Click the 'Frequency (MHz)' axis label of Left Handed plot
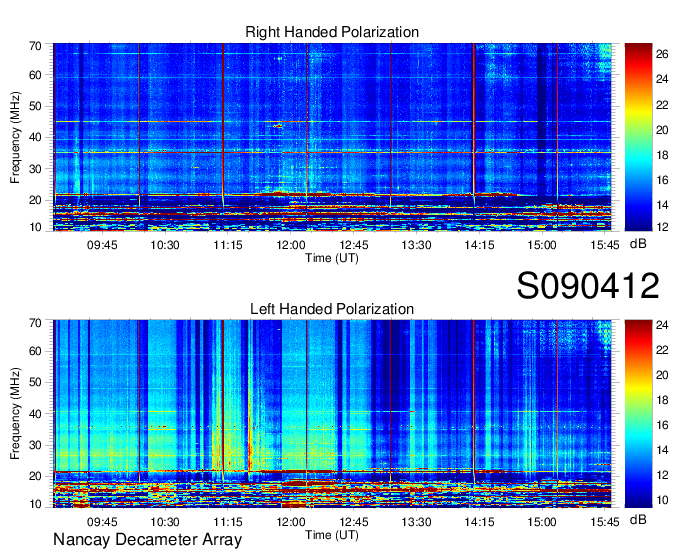Screen dimensions: 680x552 pos(15,414)
